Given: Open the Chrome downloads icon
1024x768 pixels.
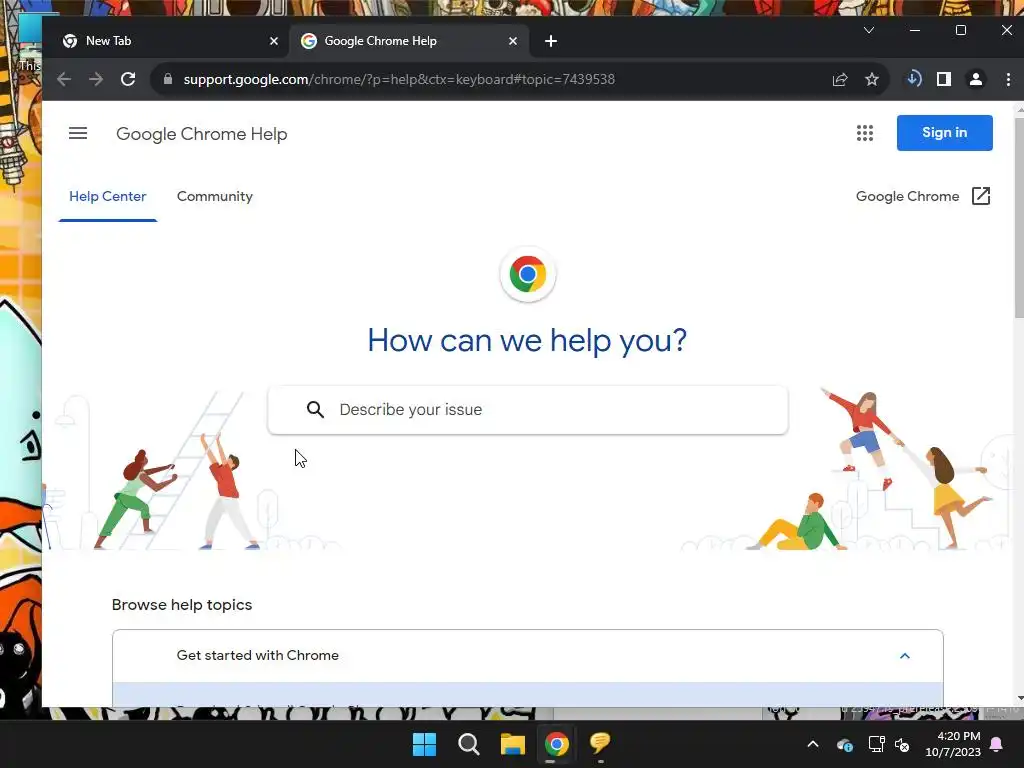Looking at the screenshot, I should point(914,79).
